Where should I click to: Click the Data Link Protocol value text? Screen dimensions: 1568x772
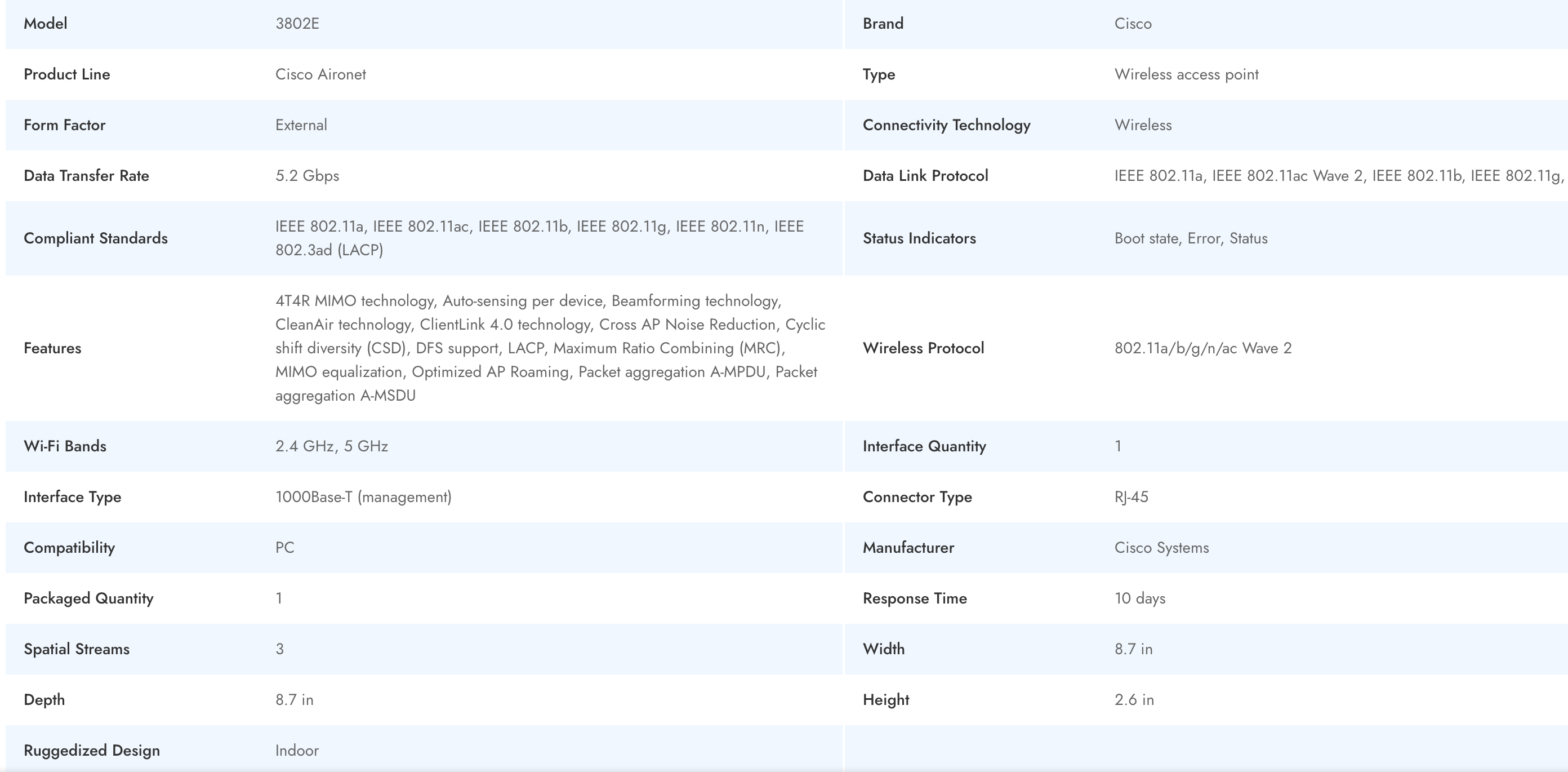(x=1338, y=176)
